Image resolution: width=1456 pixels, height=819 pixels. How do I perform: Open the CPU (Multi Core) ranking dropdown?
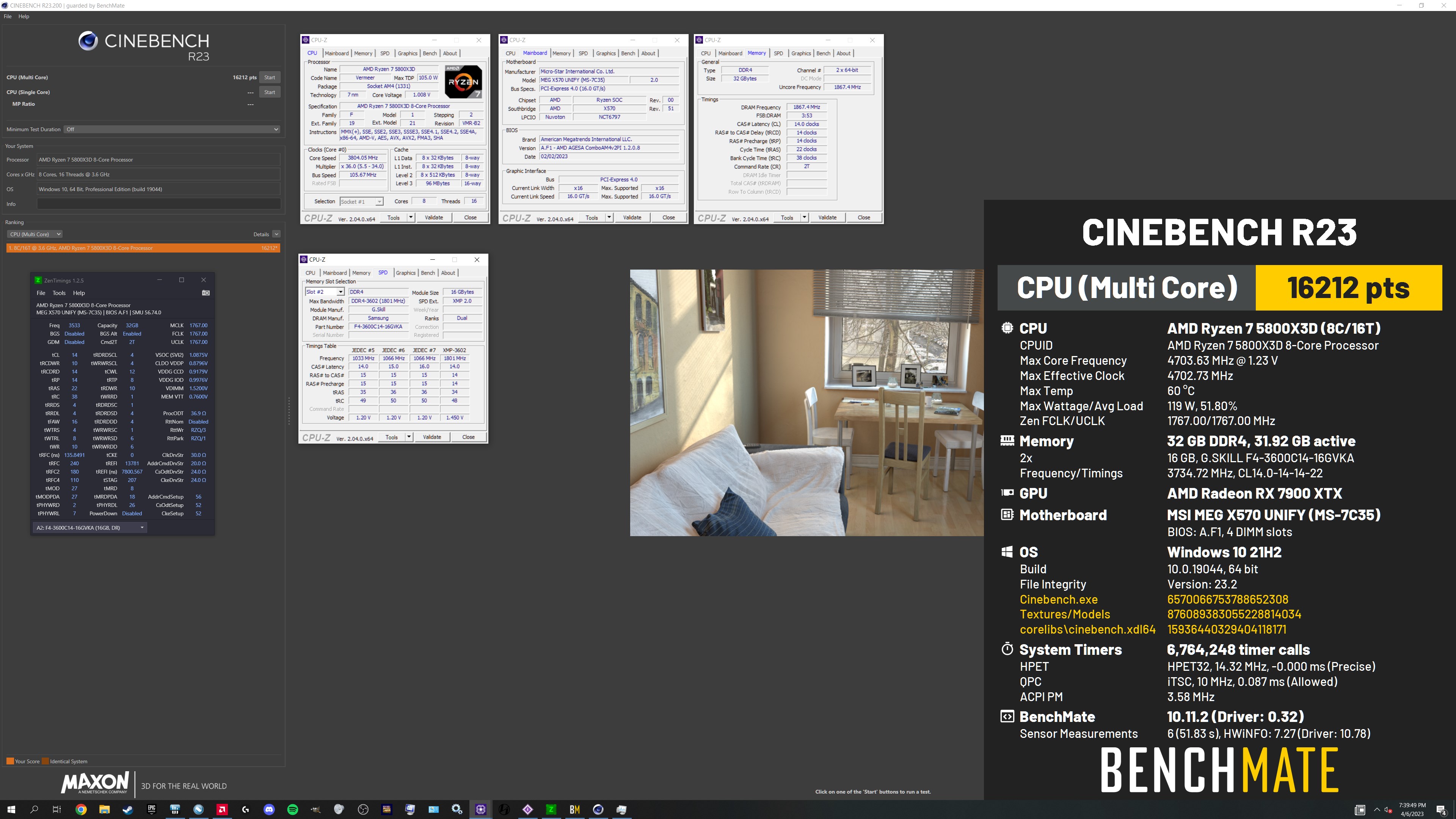[x=35, y=234]
